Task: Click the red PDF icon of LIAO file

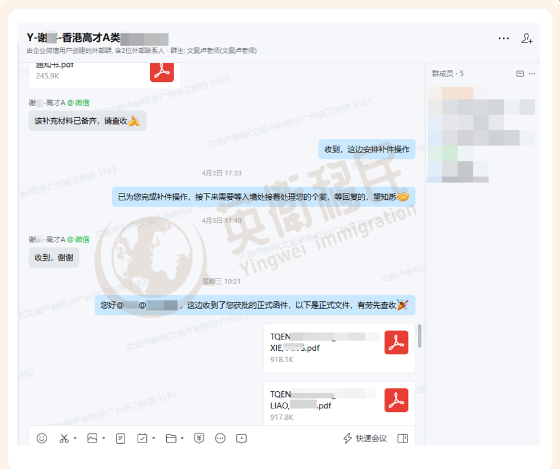Action: pyautogui.click(x=396, y=400)
